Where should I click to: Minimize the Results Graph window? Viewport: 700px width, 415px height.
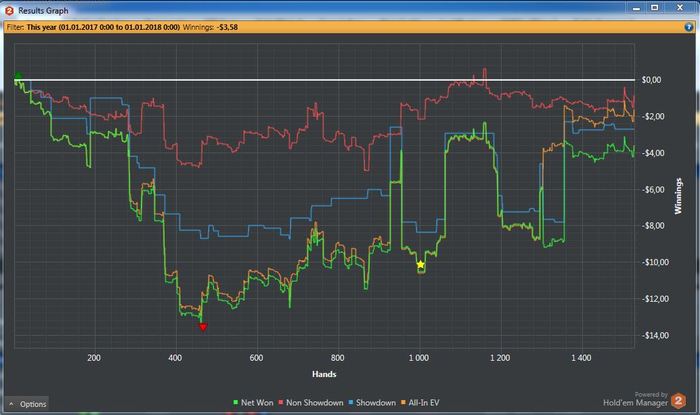click(x=637, y=8)
